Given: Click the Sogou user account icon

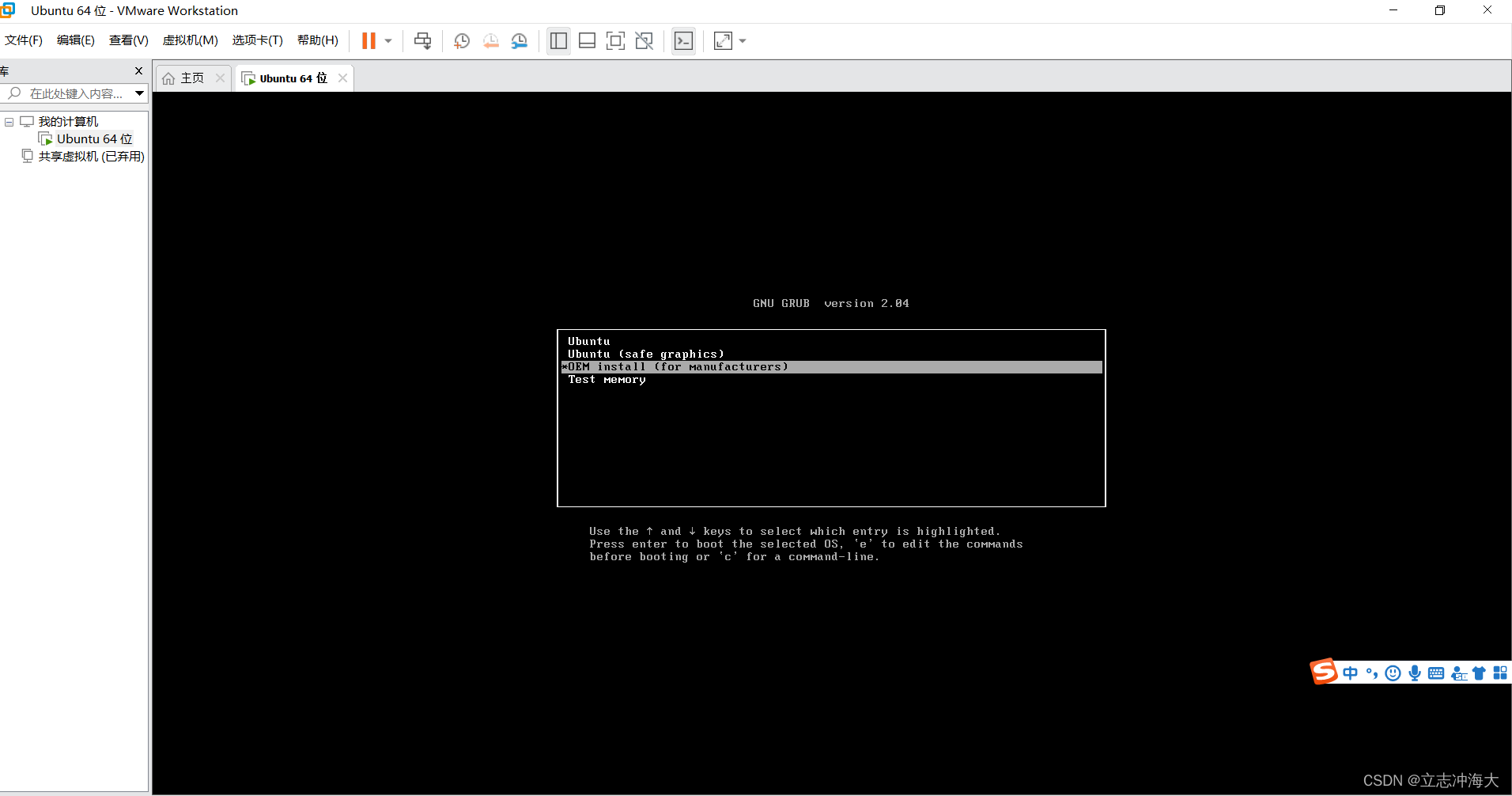Looking at the screenshot, I should (1459, 673).
